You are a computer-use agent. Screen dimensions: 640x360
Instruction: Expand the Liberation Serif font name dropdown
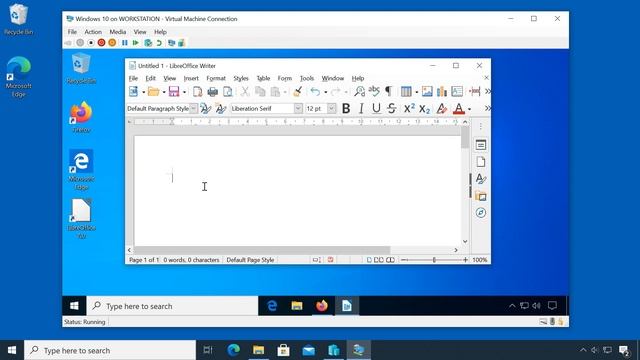point(298,109)
